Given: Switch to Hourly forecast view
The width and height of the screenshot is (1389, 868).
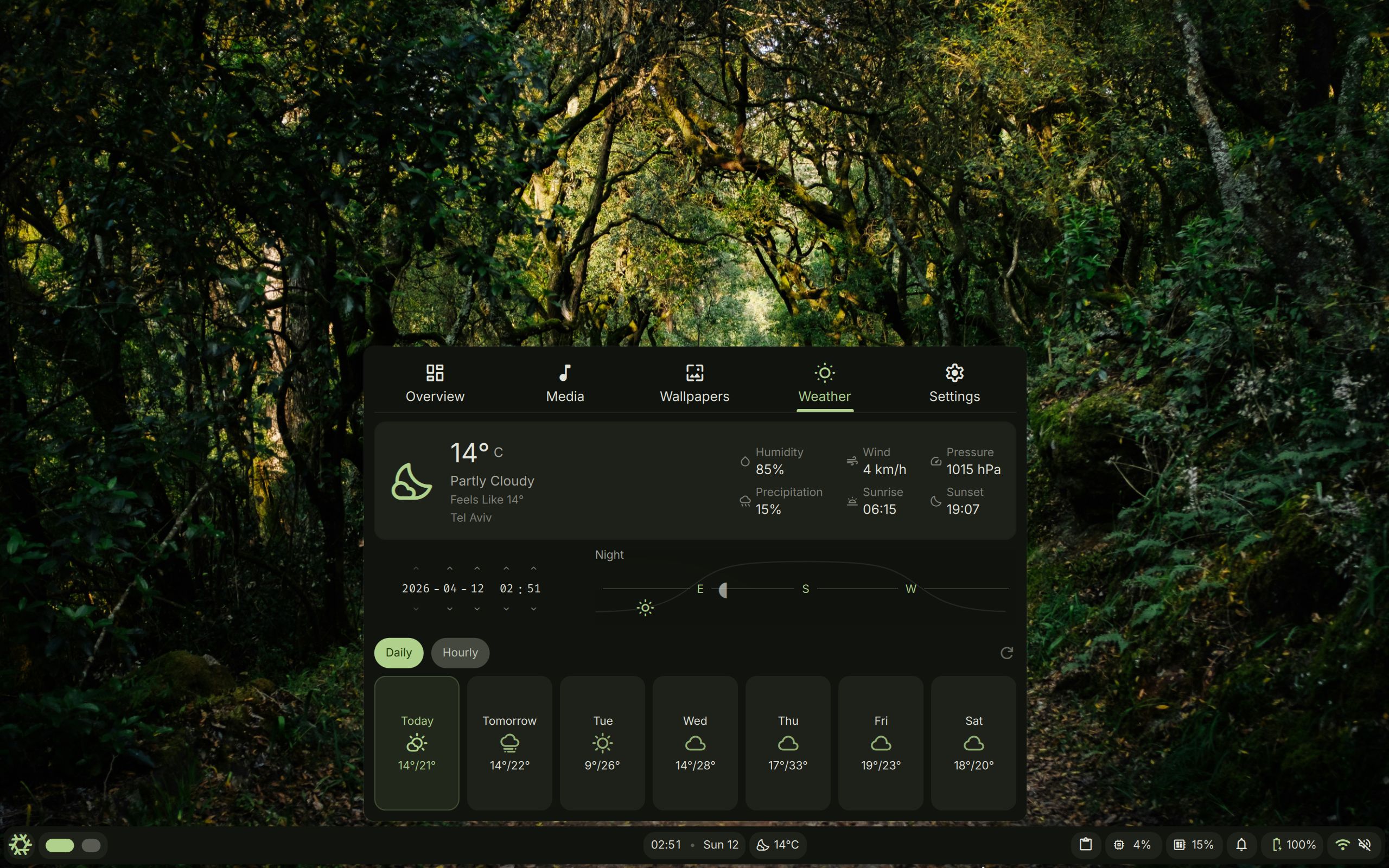Looking at the screenshot, I should [460, 653].
